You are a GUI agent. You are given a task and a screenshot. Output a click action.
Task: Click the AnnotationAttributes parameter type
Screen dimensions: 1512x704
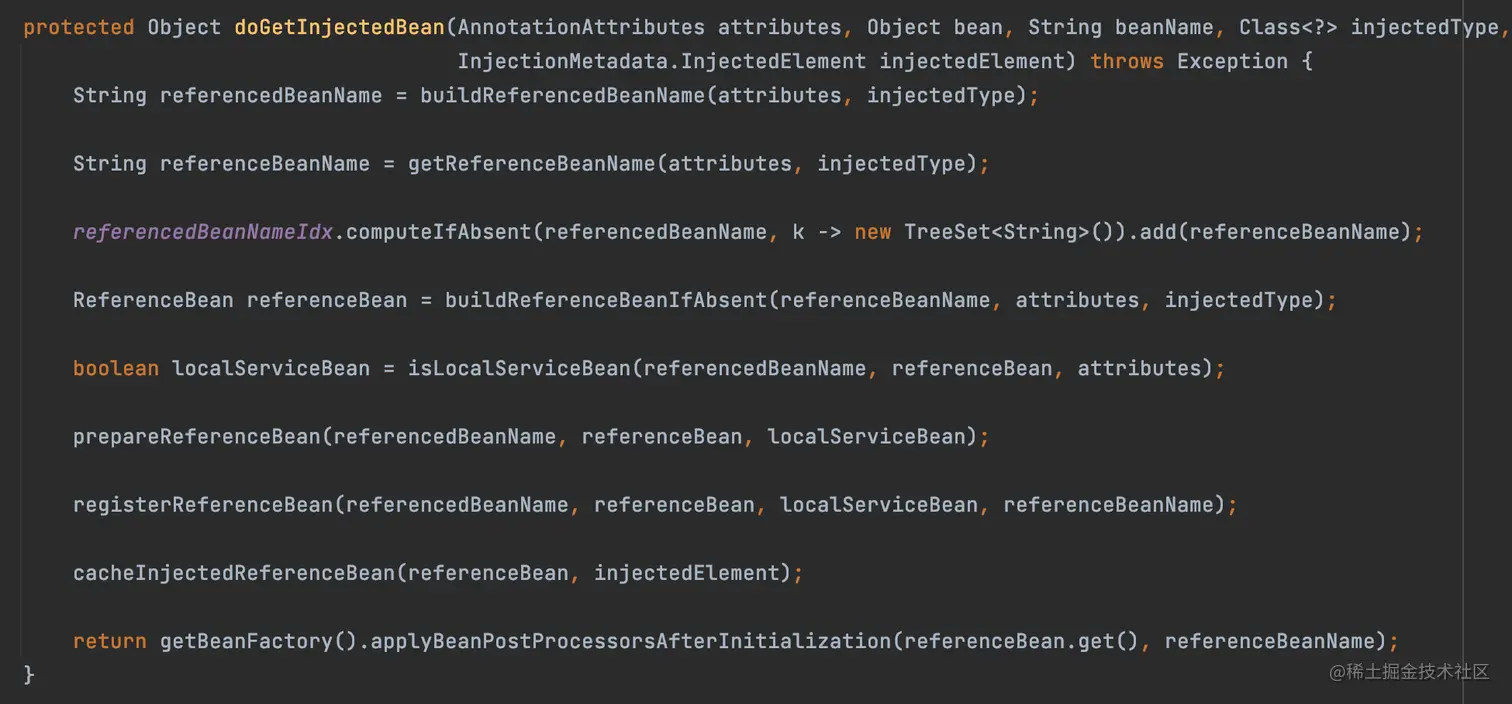pos(581,27)
